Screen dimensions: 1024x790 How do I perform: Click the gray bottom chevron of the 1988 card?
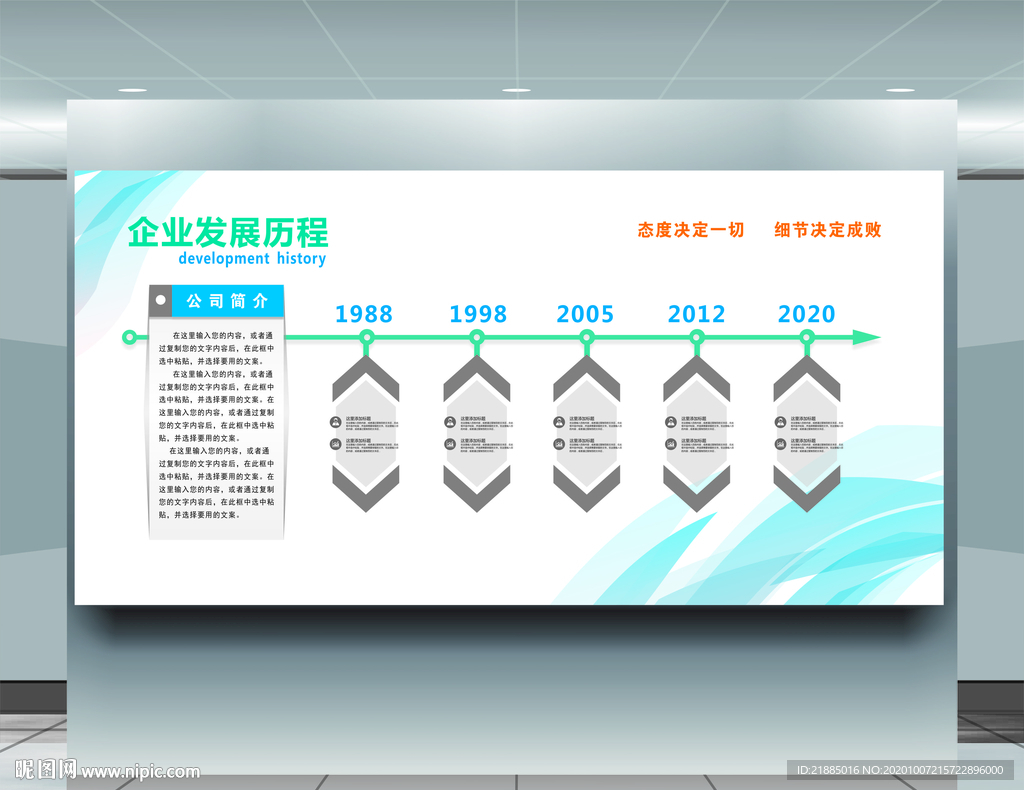coord(366,489)
